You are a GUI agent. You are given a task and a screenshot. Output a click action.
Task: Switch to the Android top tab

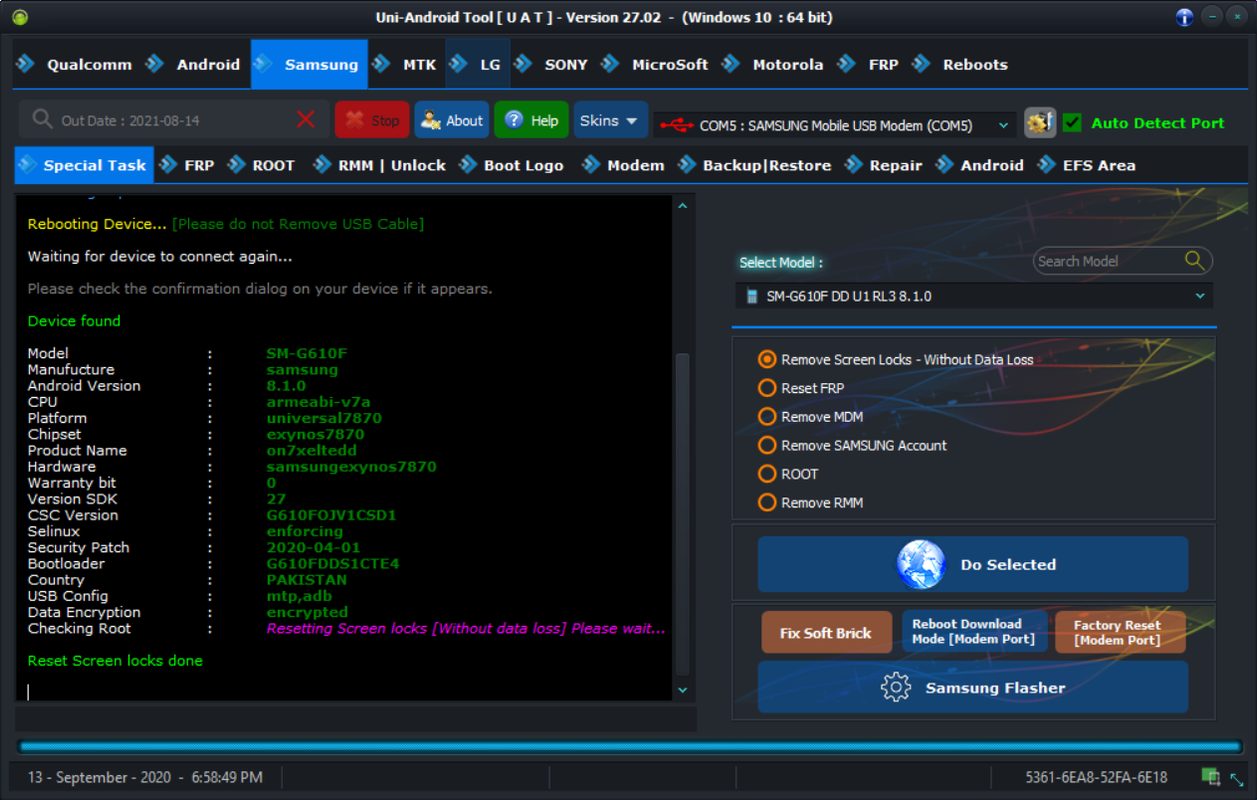pos(195,64)
